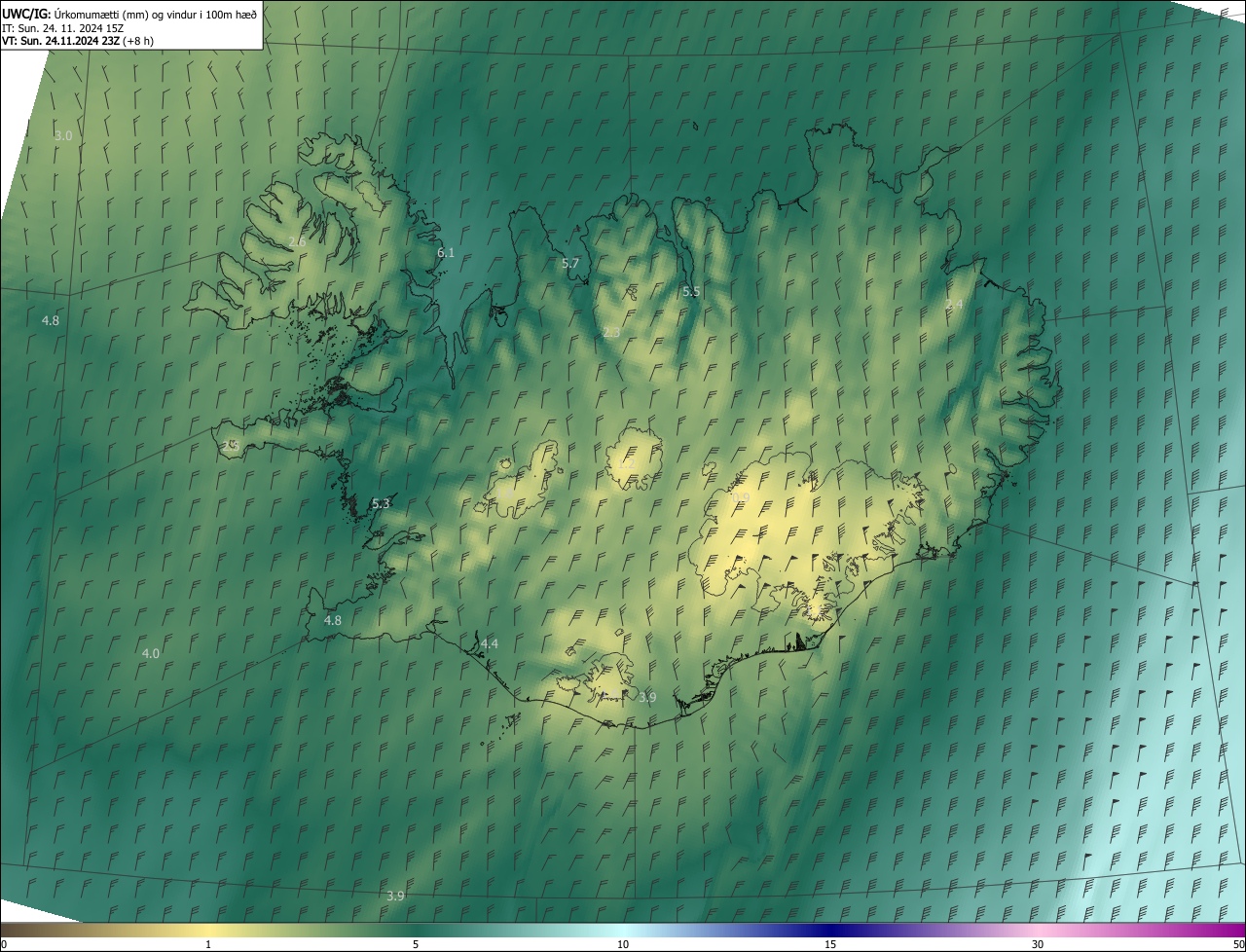Screen dimensions: 1246x952
Task: Click the 5.7 value label
Action: click(x=570, y=264)
